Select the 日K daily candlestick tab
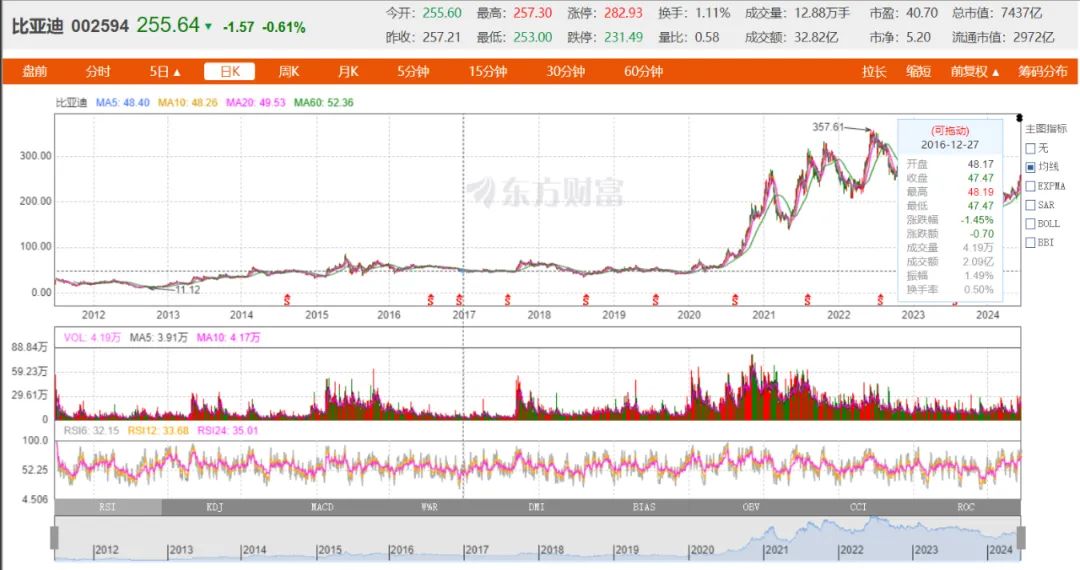Screen dimensions: 1080x570 coord(229,72)
